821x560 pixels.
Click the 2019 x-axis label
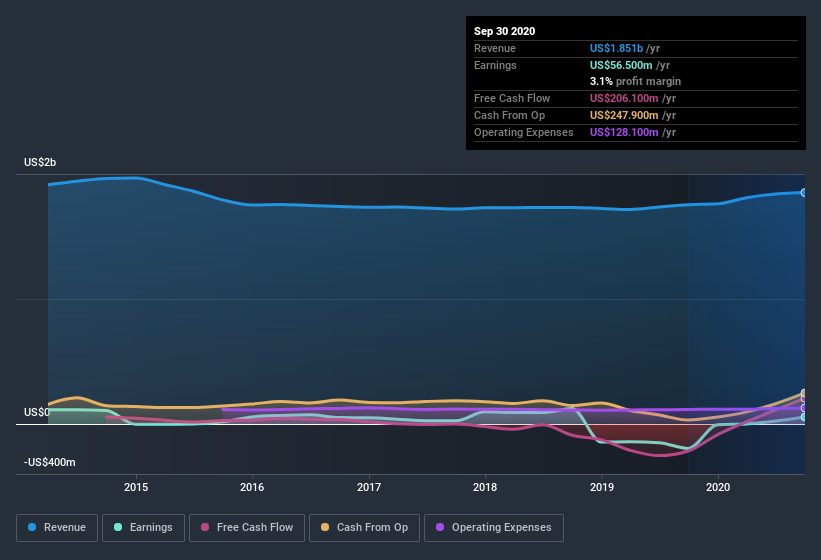(602, 487)
